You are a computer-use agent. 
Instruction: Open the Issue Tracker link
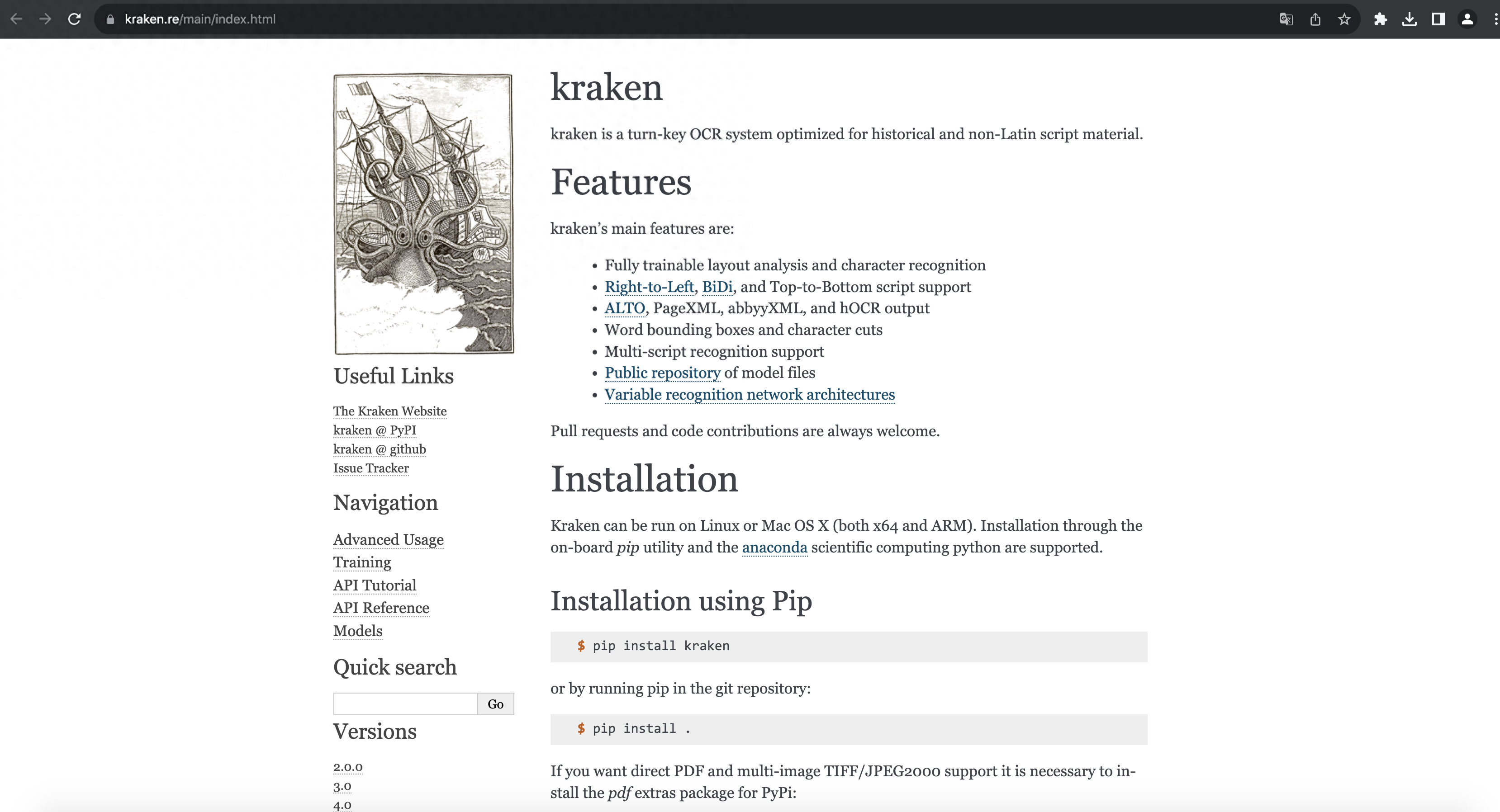coord(371,468)
